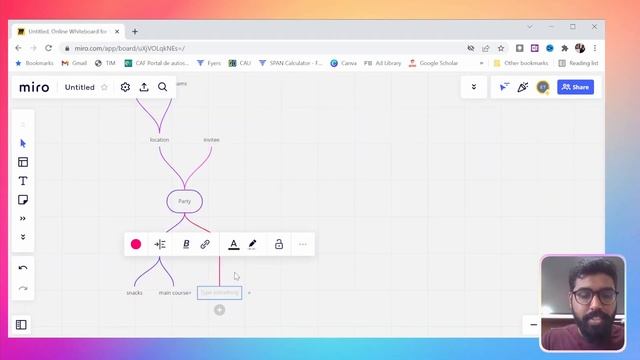Select the Party central node
The height and width of the screenshot is (360, 640).
(184, 201)
